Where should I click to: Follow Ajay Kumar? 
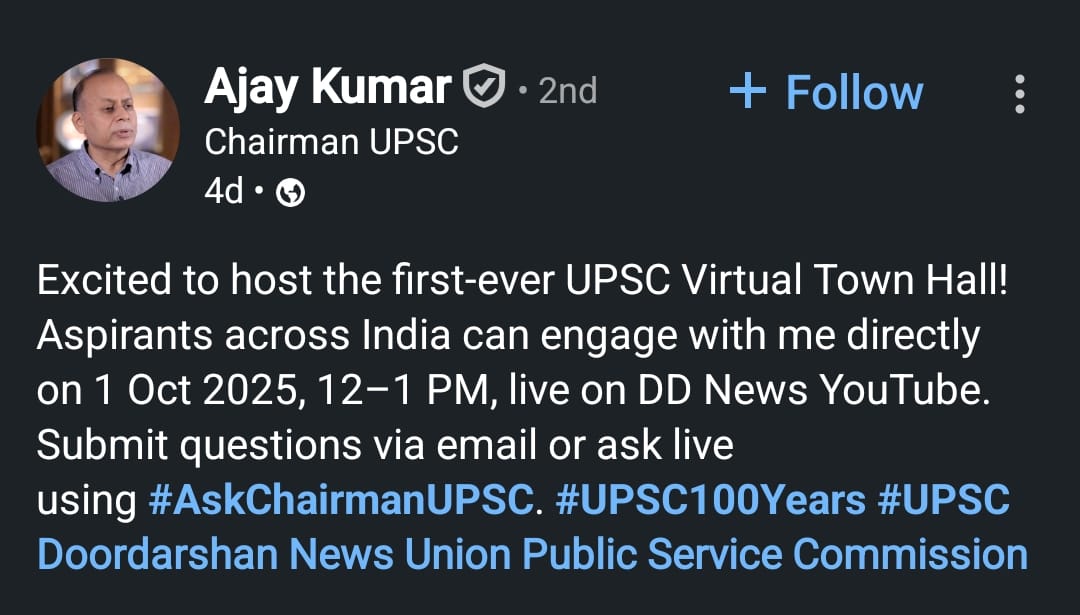(x=853, y=93)
